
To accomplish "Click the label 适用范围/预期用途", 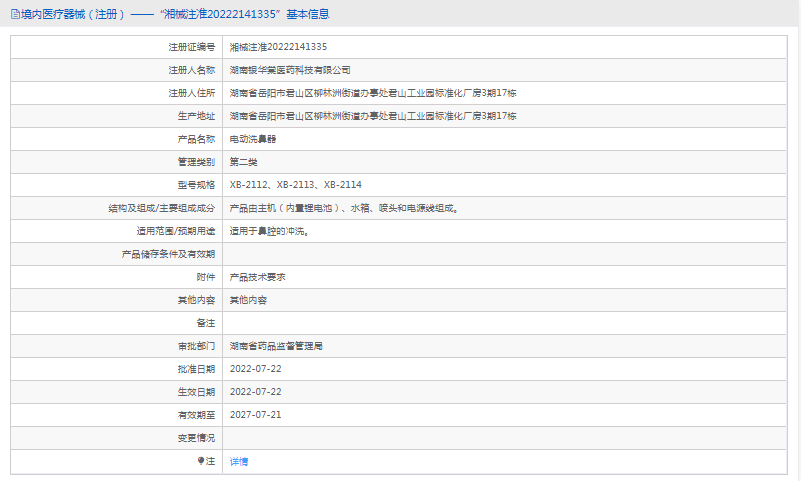I will [176, 231].
